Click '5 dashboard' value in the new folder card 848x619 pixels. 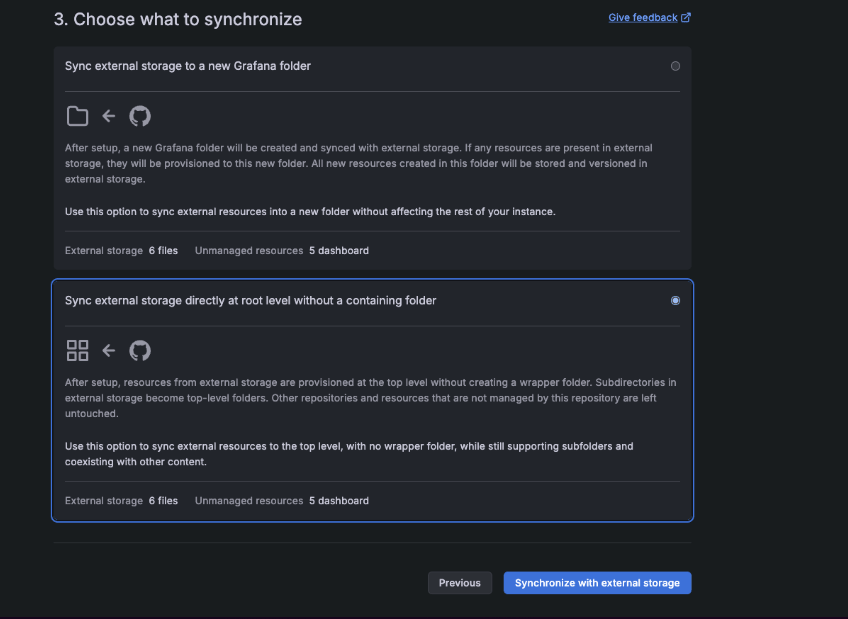point(339,250)
